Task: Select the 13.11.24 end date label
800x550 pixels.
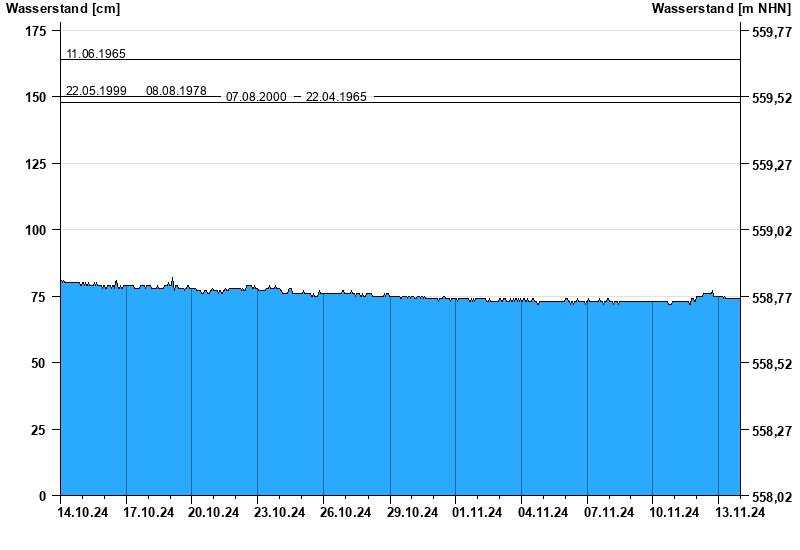Action: tap(740, 513)
